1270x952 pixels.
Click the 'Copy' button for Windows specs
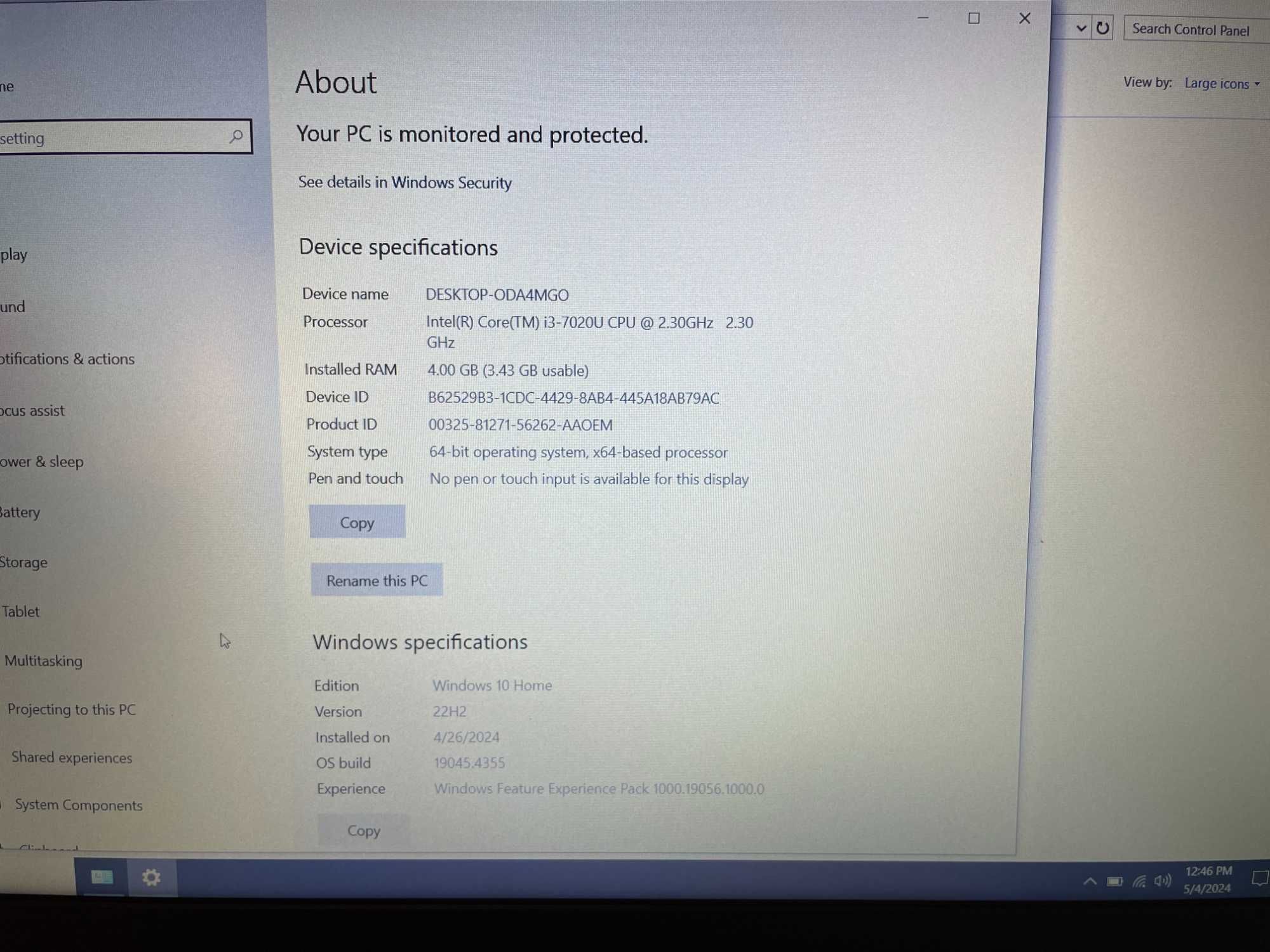pyautogui.click(x=363, y=831)
